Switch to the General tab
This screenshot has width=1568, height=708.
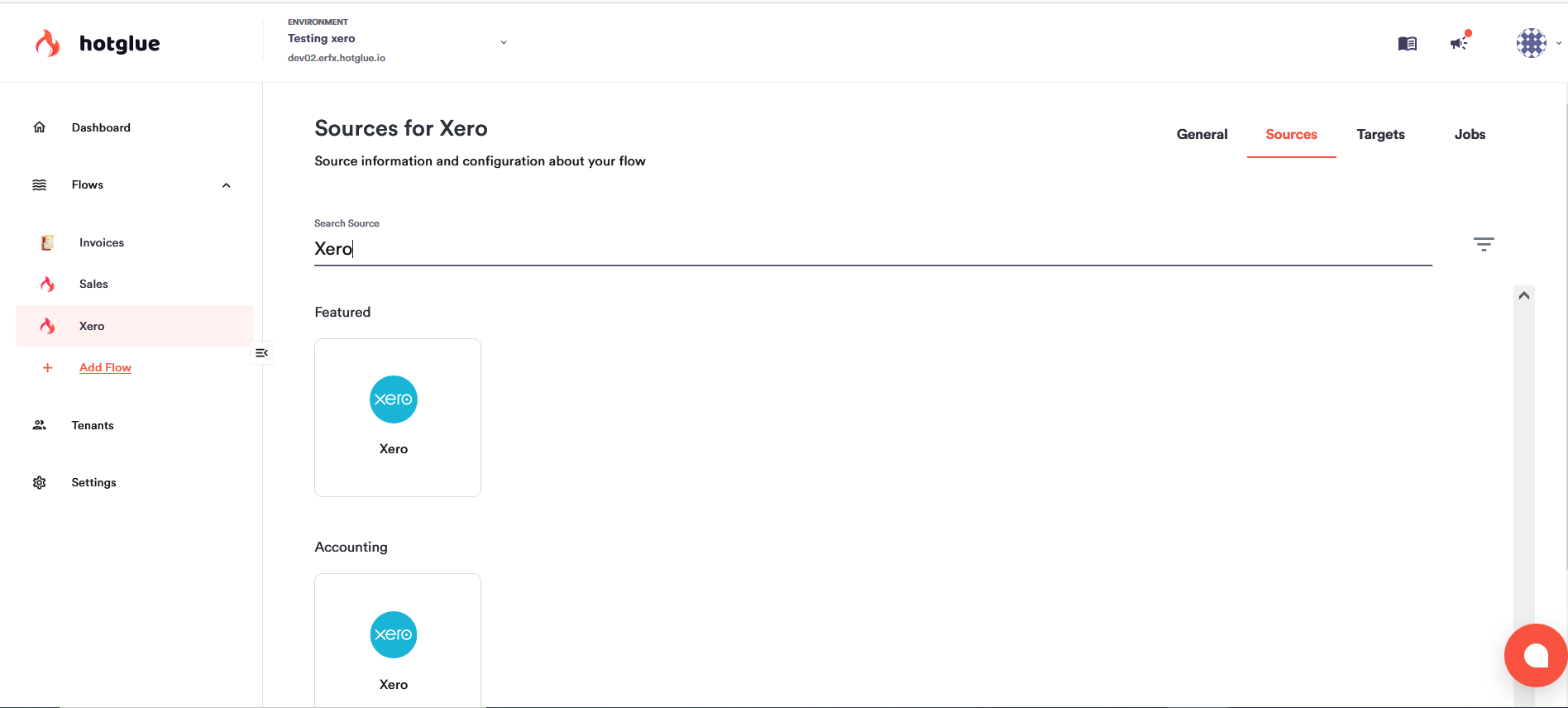click(x=1202, y=134)
